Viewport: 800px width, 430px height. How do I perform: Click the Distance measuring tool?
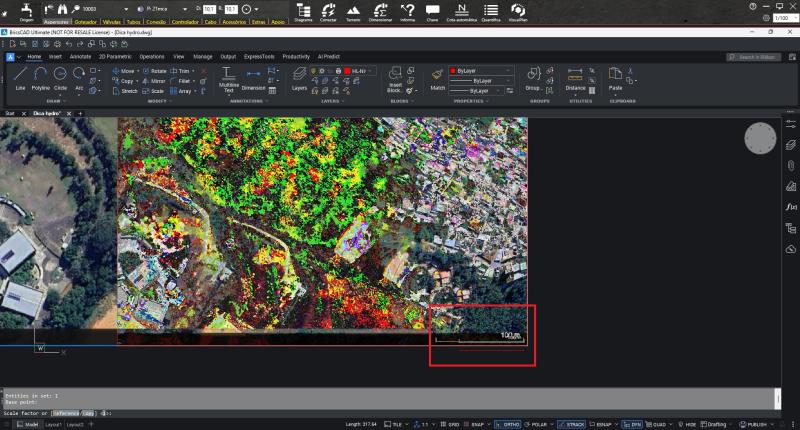click(x=575, y=76)
